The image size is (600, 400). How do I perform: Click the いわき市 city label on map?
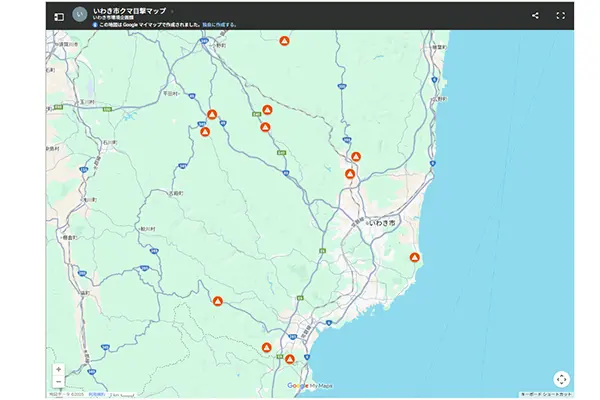[382, 220]
